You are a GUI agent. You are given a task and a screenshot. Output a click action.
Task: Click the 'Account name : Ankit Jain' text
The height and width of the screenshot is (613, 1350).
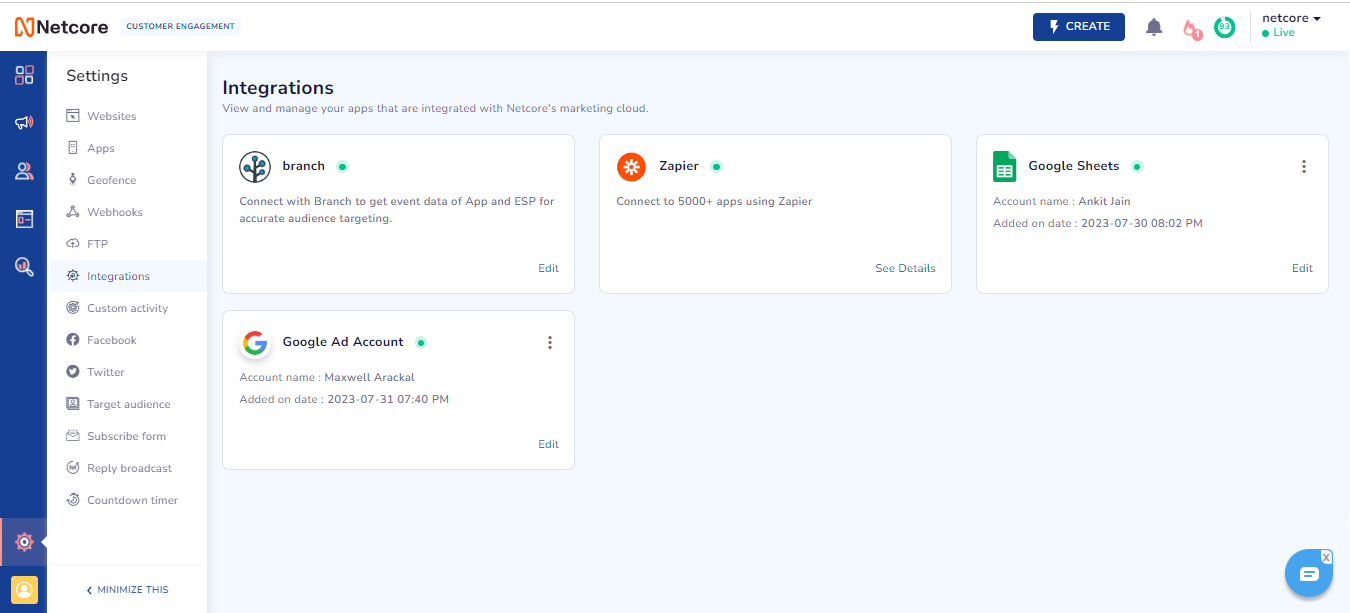[x=1061, y=201]
